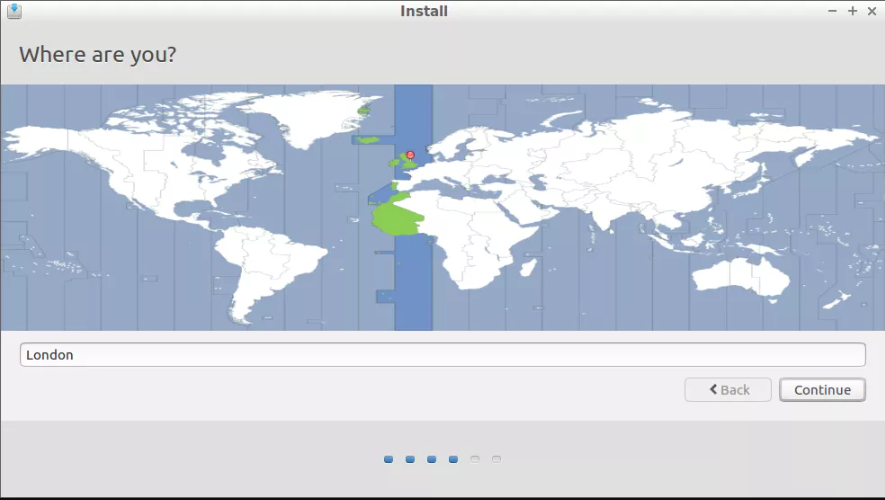The image size is (885, 500).
Task: Click the red location pin on the map
Action: 410,155
